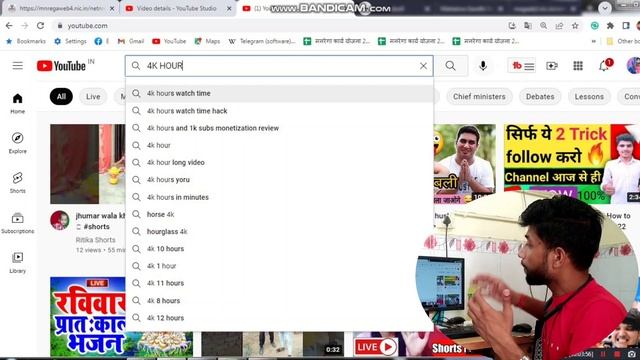Open the browser side panel icon
Viewport: 640px width, 360px height.
(x=626, y=26)
